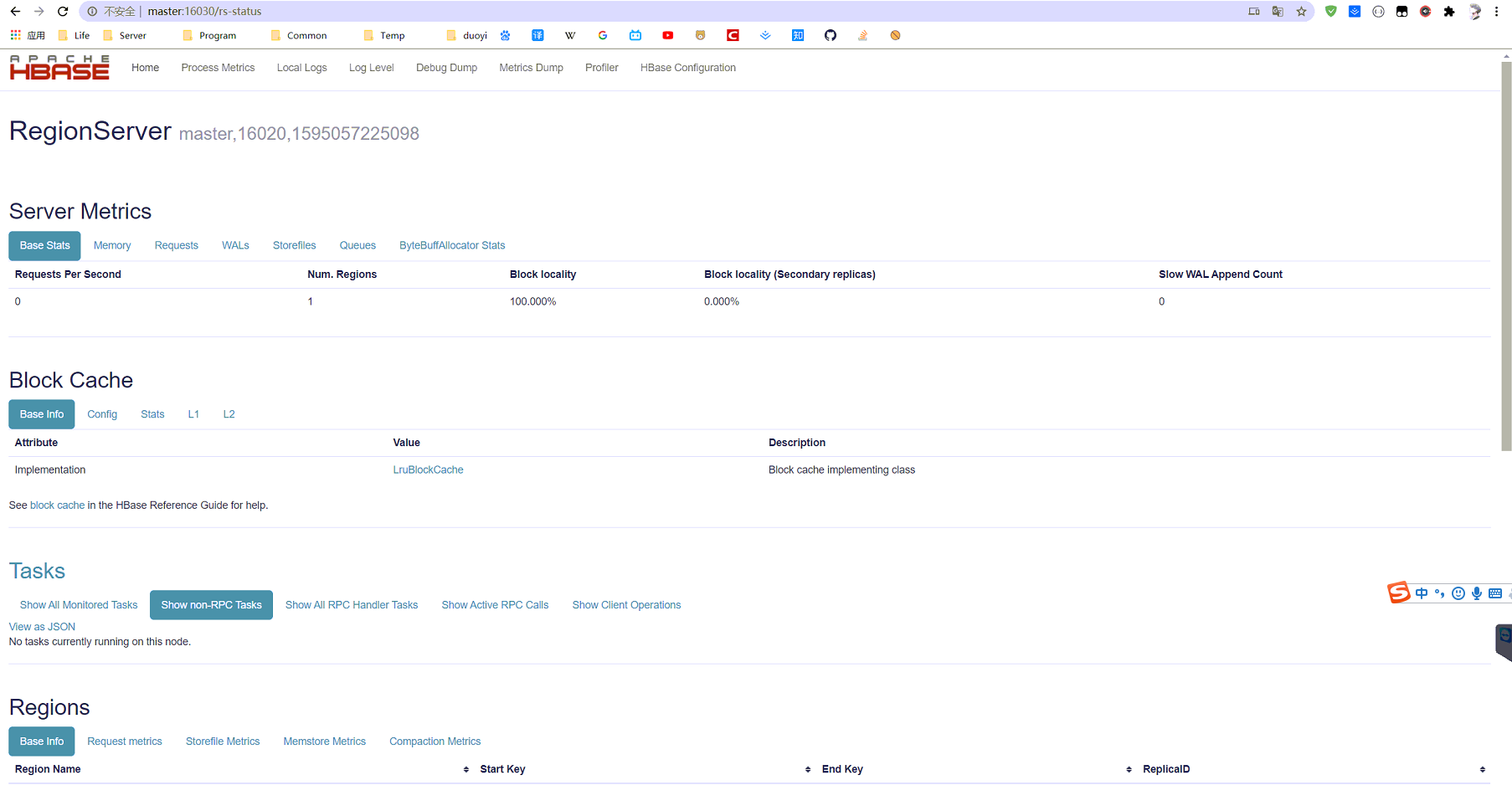The width and height of the screenshot is (1512, 785).
Task: Open the Home link in the navbar
Action: point(145,68)
